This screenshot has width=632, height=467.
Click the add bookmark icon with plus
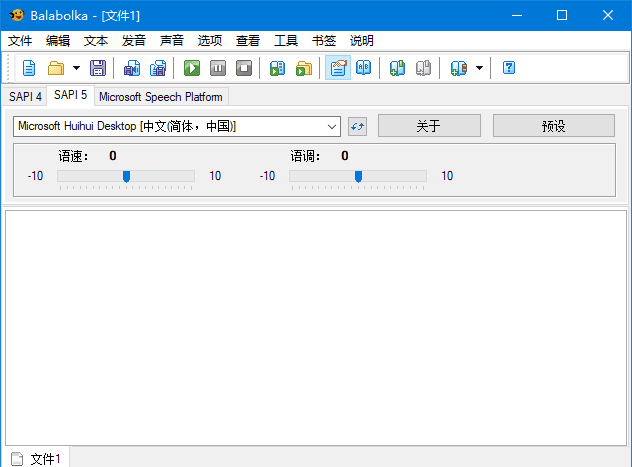point(397,68)
